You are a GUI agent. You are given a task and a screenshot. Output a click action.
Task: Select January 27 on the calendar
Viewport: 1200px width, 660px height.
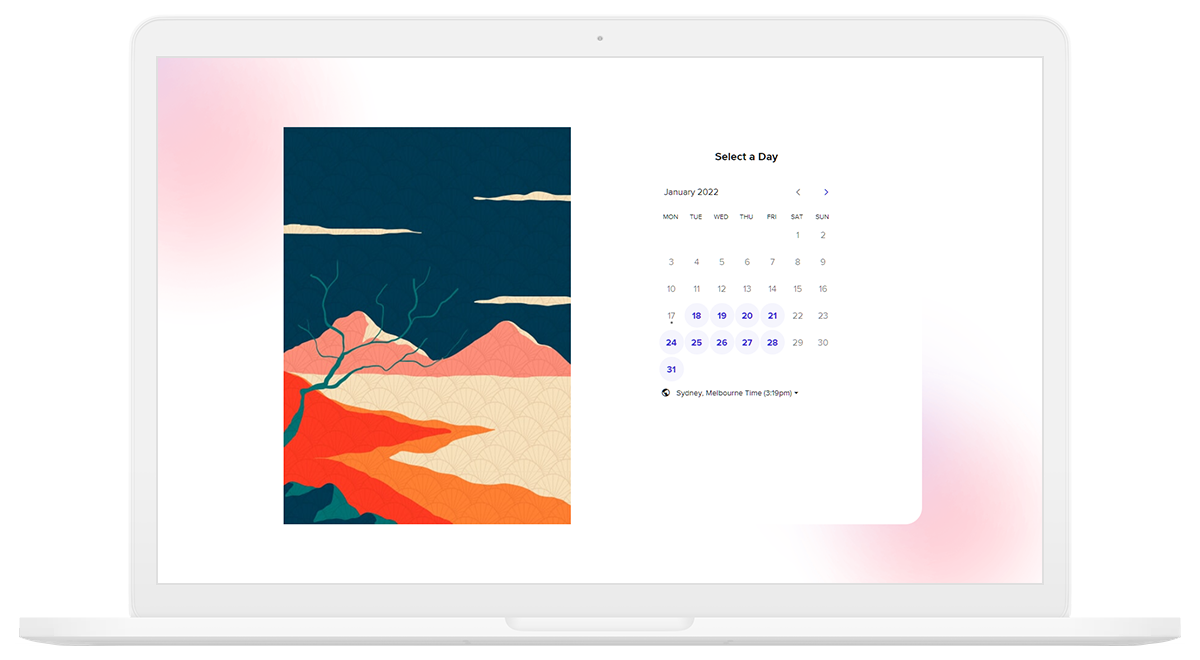click(x=747, y=343)
